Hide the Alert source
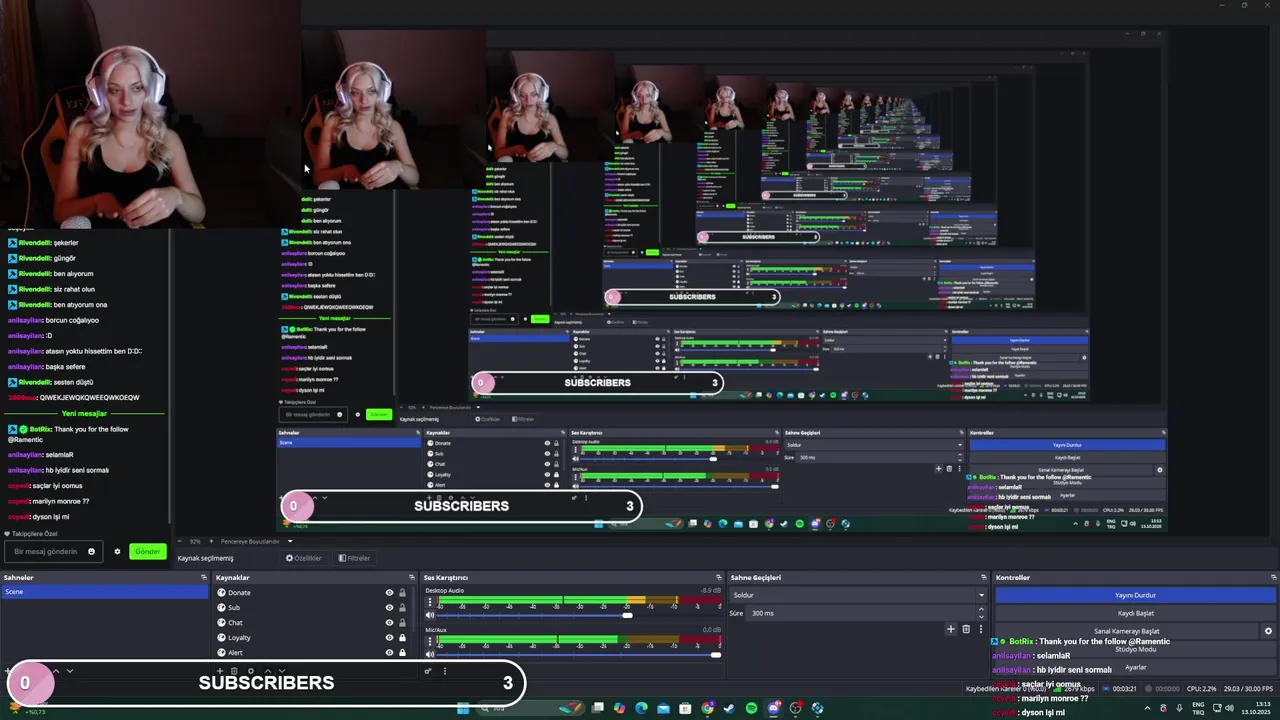 [389, 652]
